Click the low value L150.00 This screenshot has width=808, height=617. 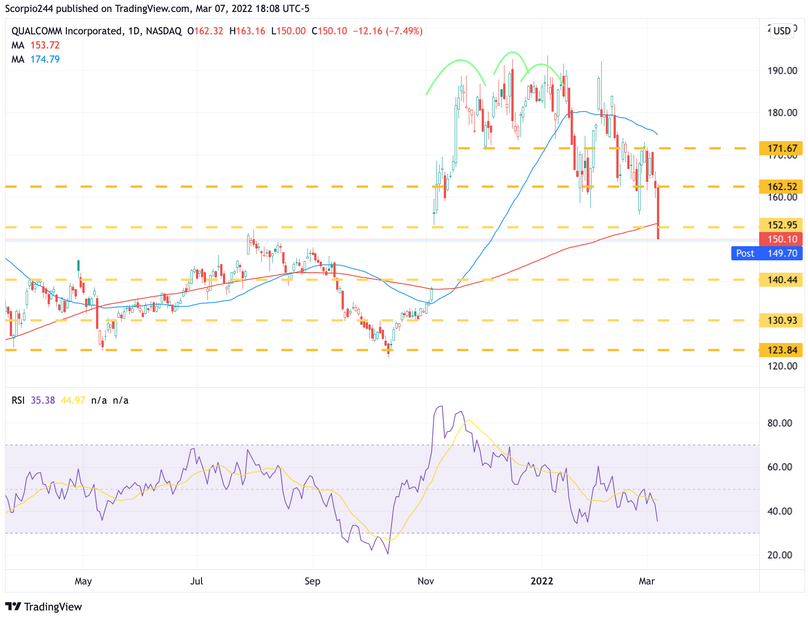pos(289,31)
